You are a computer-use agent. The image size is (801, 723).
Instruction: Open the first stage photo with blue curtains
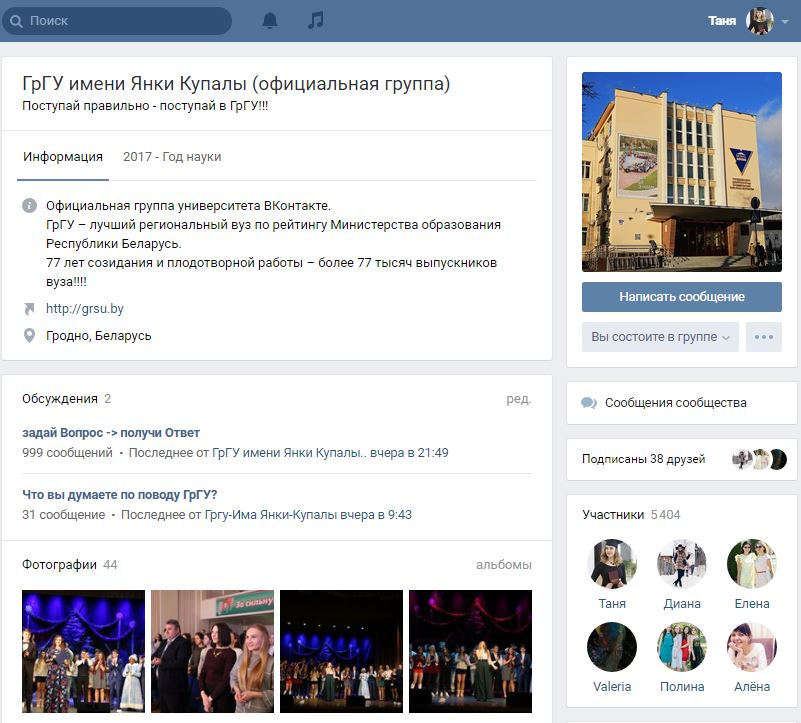point(83,651)
